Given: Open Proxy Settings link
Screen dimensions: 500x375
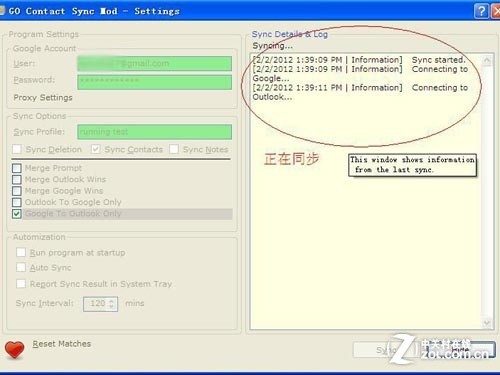Looking at the screenshot, I should click(43, 98).
